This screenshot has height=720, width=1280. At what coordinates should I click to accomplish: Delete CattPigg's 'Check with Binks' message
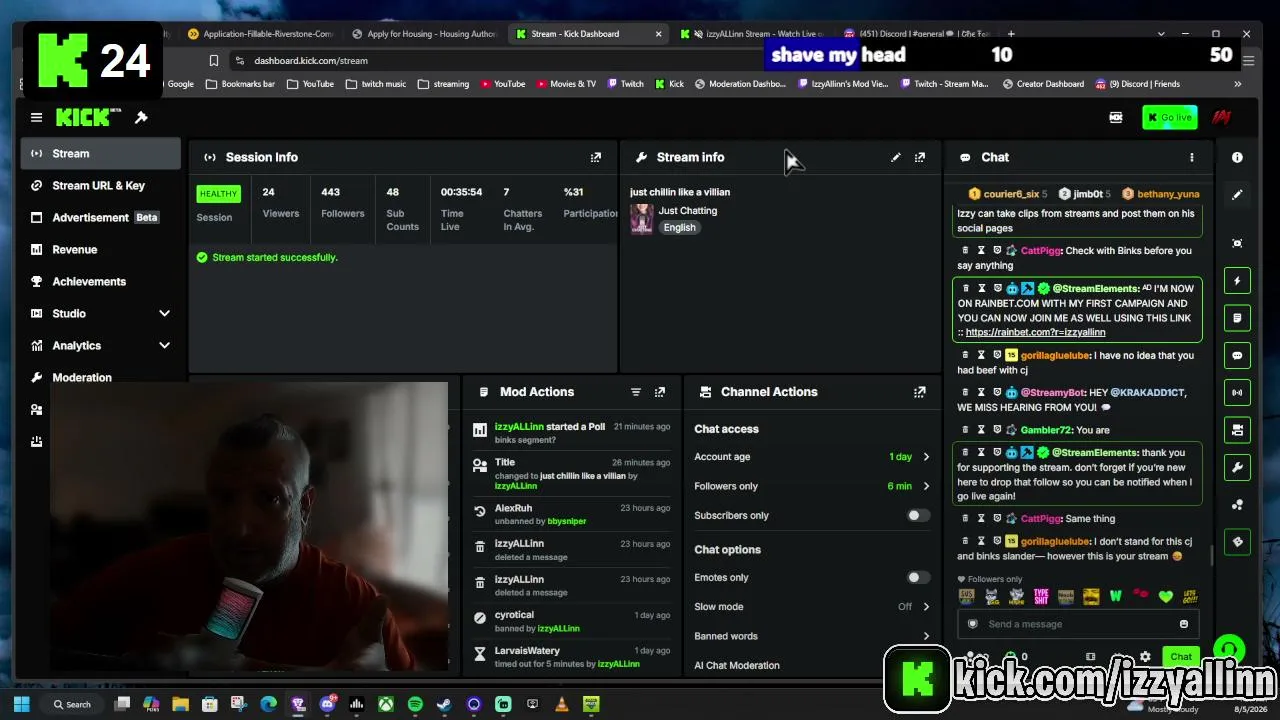965,250
